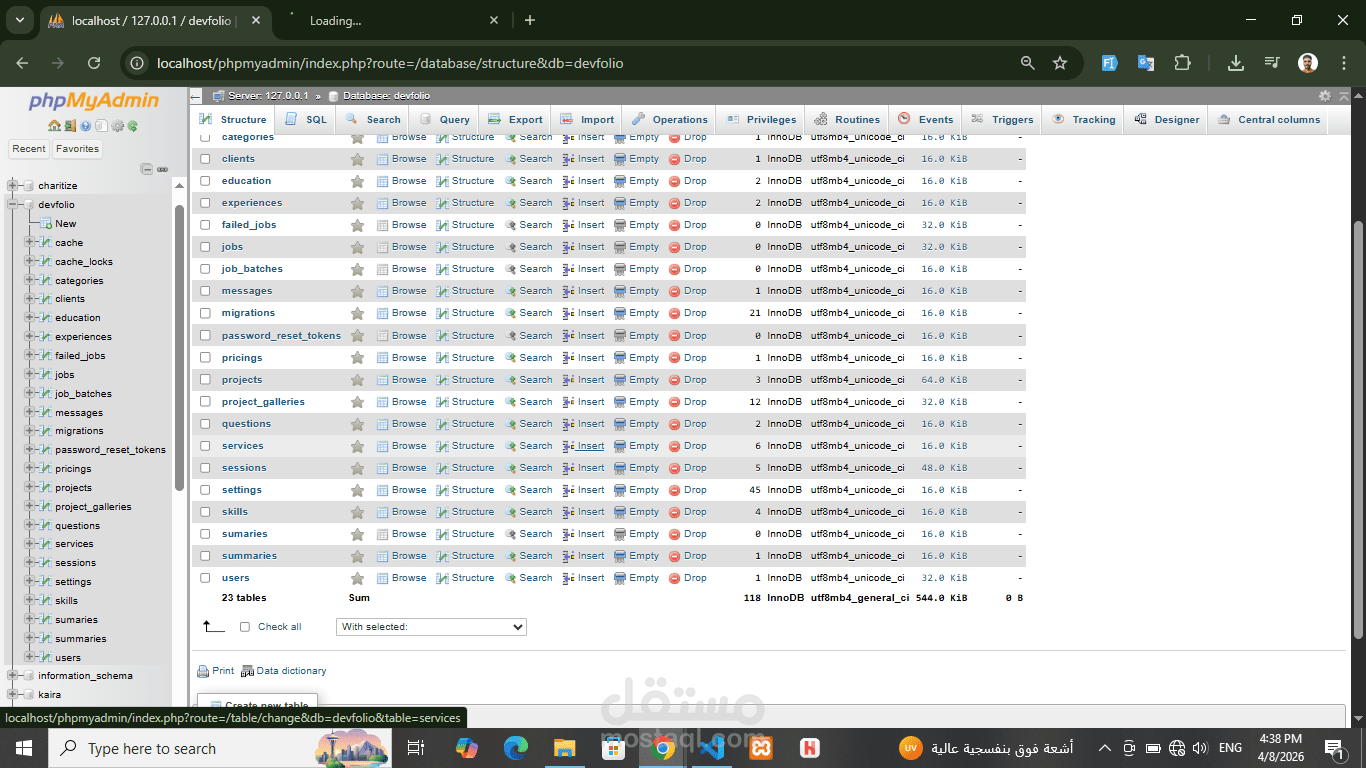Click the link with main panel chain icon
The height and width of the screenshot is (768, 1366).
pos(162,169)
